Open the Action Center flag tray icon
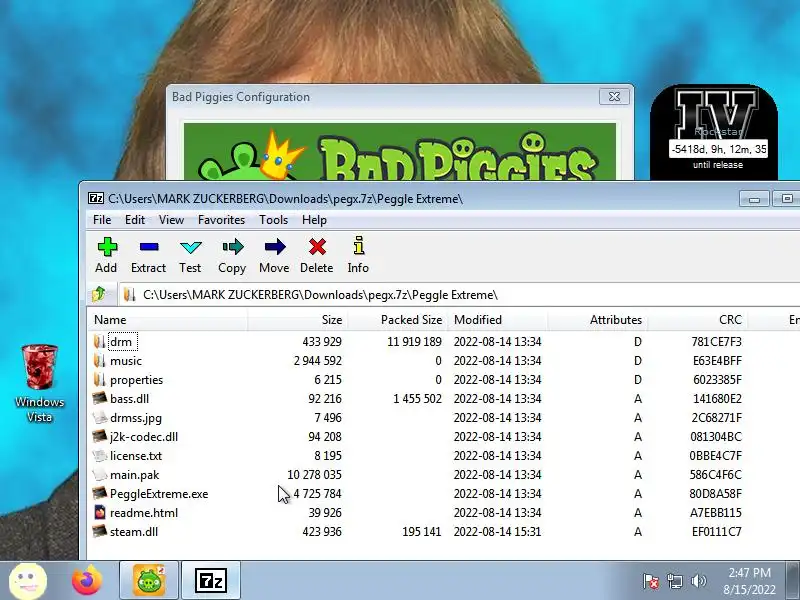This screenshot has height=600, width=800. coord(651,581)
